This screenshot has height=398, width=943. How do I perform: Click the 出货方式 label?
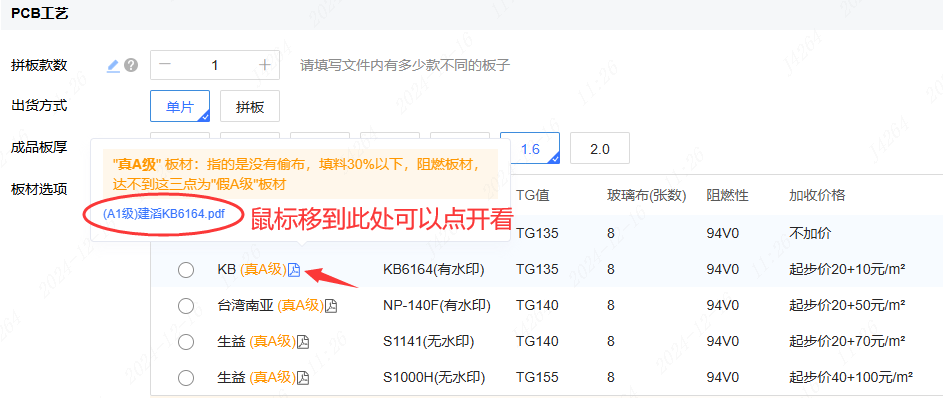coord(39,106)
